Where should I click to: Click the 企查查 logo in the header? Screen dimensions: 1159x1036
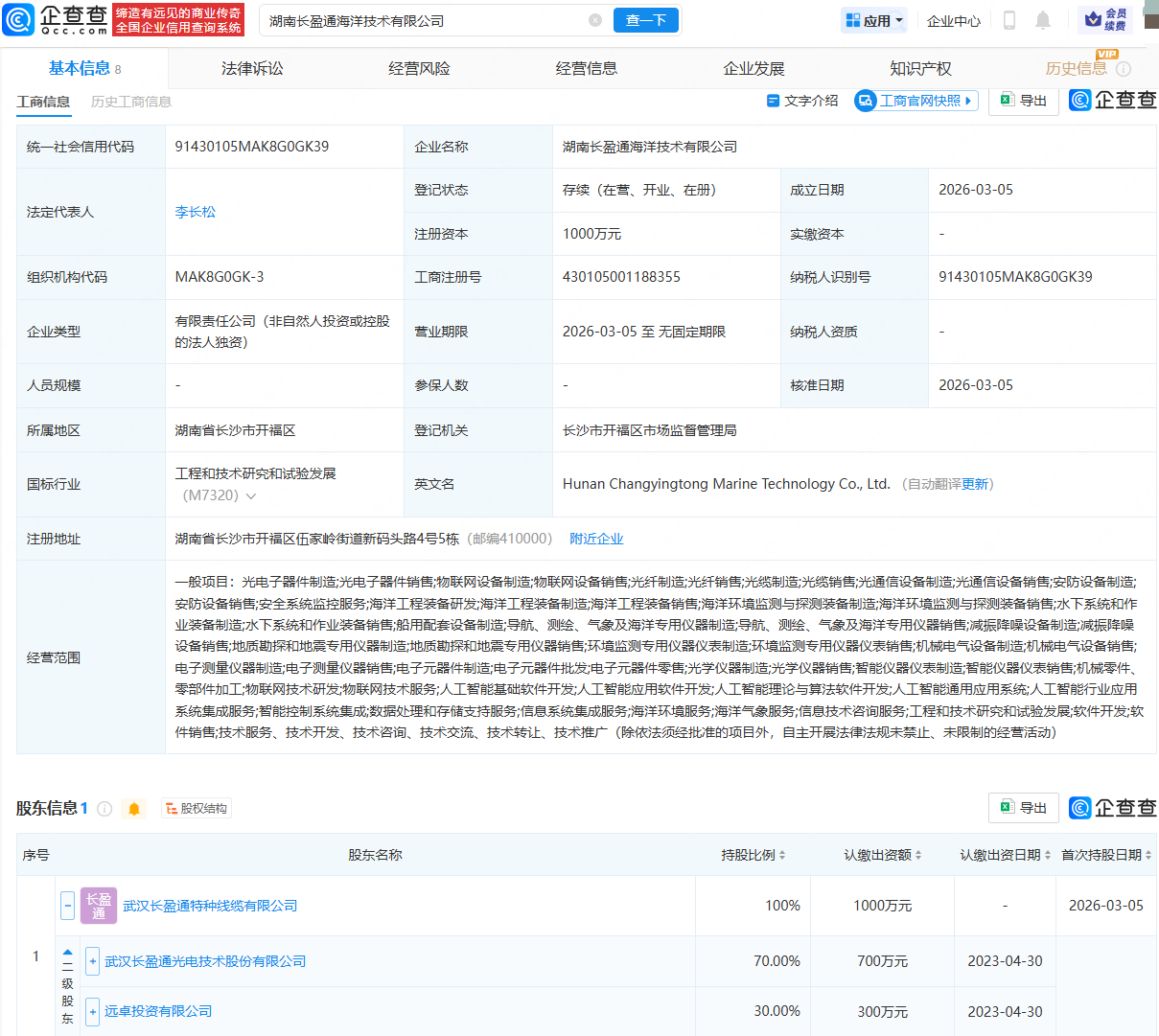coord(58,19)
